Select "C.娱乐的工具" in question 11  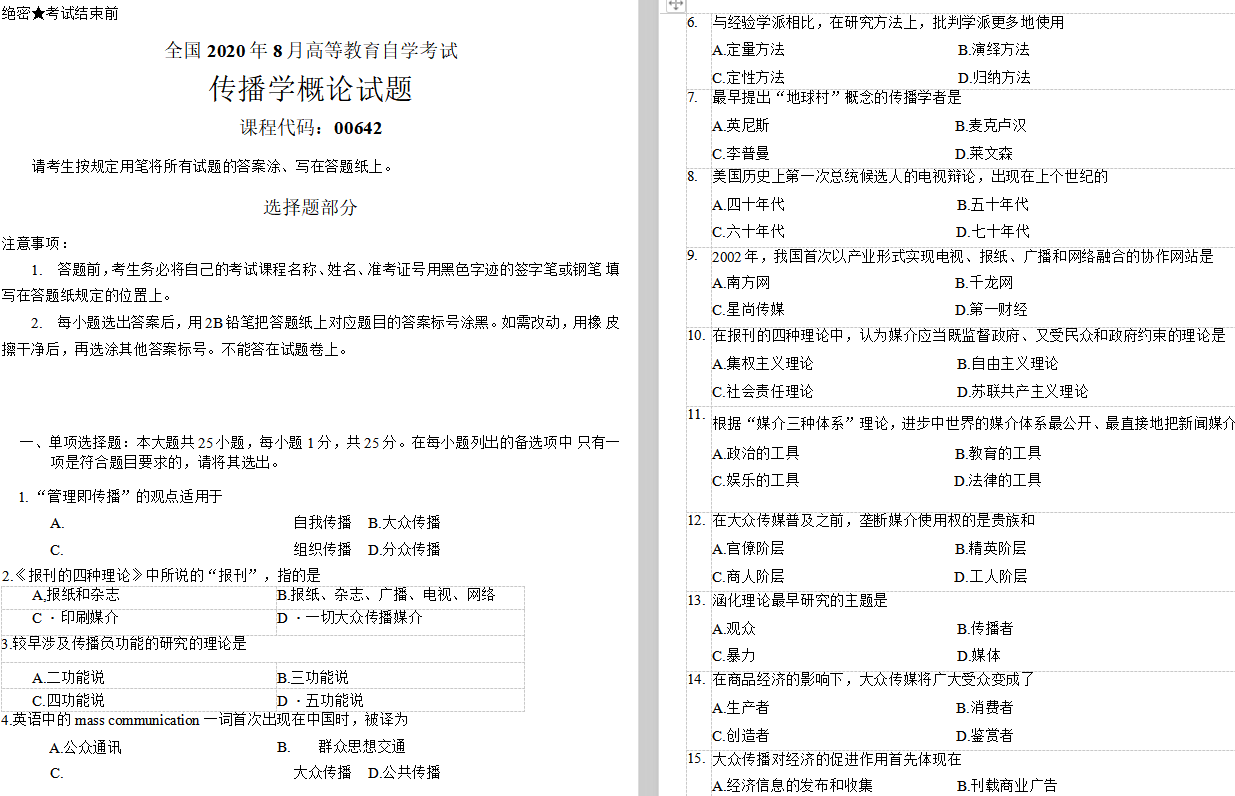pyautogui.click(x=756, y=481)
